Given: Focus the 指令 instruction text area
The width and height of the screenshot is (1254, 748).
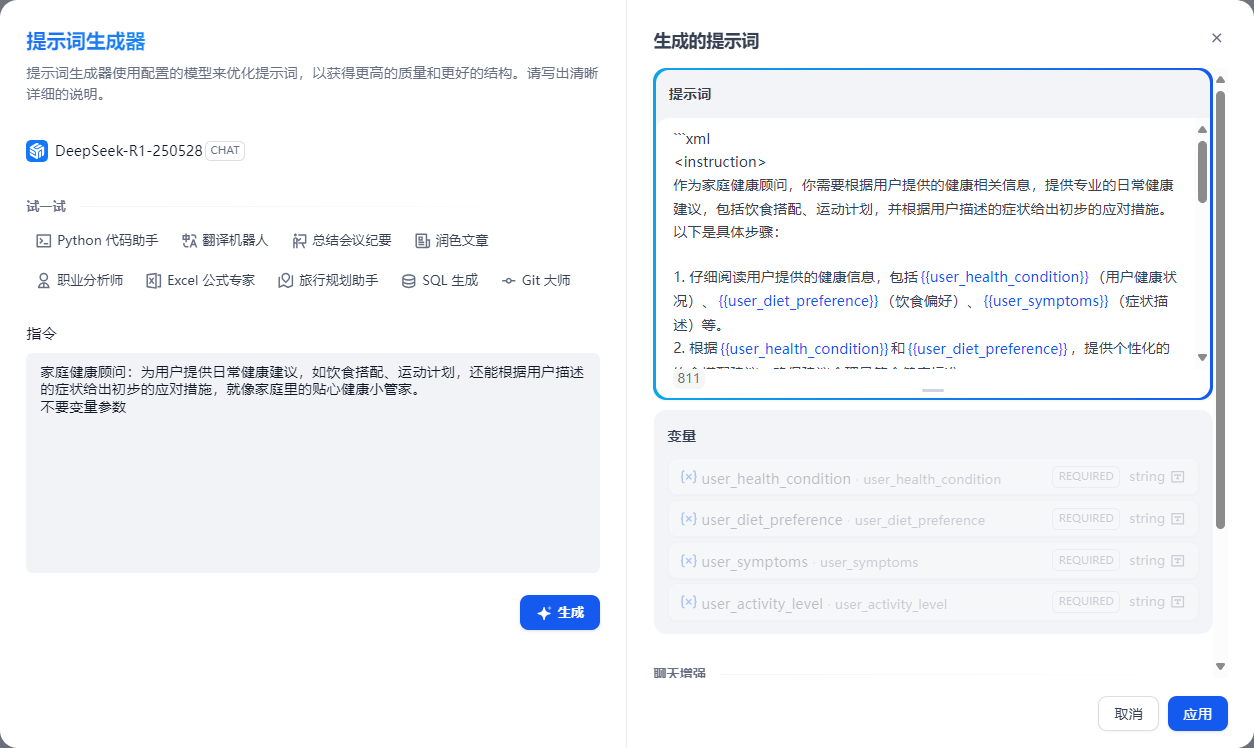Looking at the screenshot, I should 313,463.
